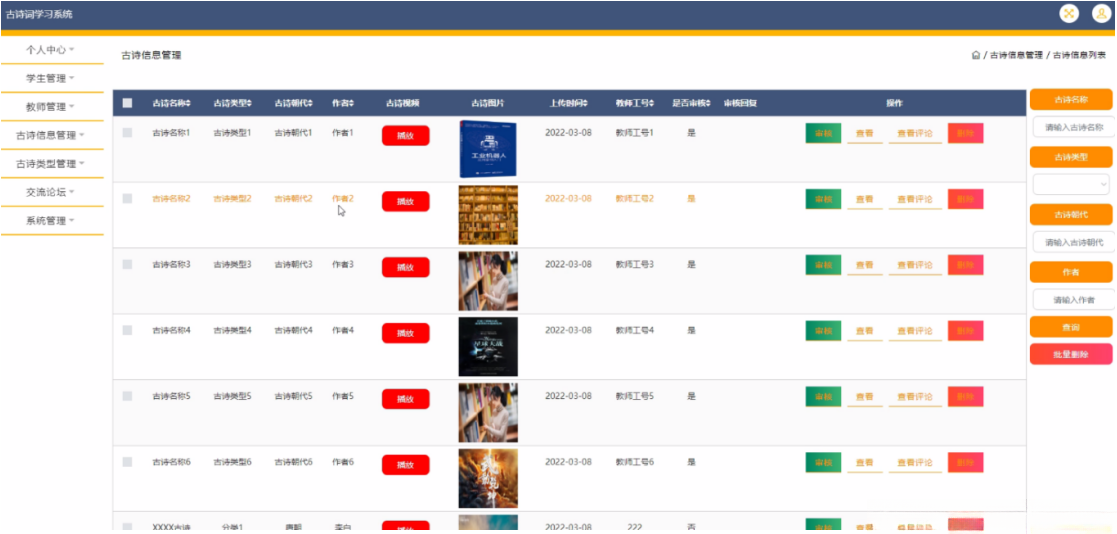Select the checkbox for 古诗名称4 row
This screenshot has width=1117, height=534.
point(128,330)
